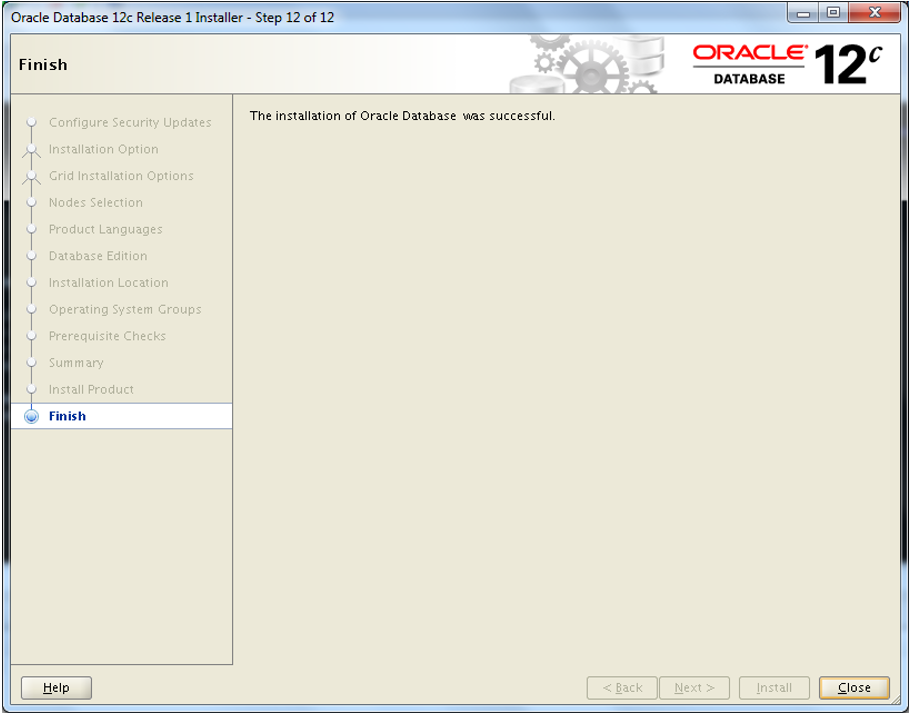Click the Summary step node icon
The height and width of the screenshot is (713, 910).
point(31,363)
